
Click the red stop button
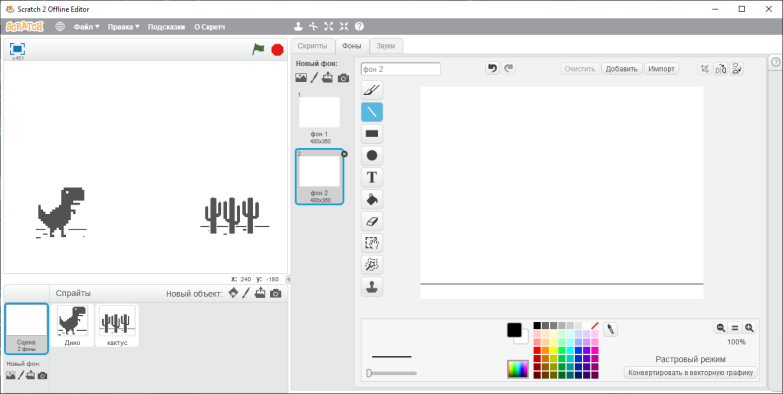tap(277, 49)
